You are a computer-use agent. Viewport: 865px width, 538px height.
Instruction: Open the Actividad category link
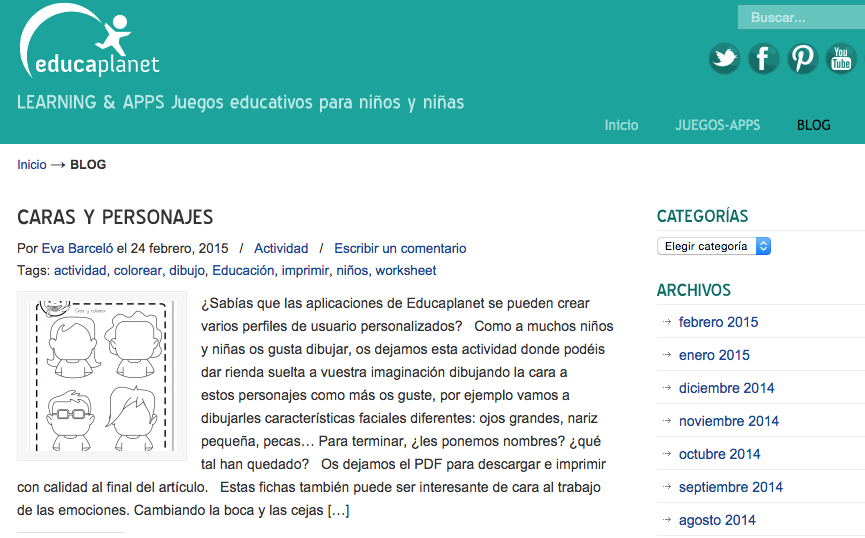coord(281,248)
